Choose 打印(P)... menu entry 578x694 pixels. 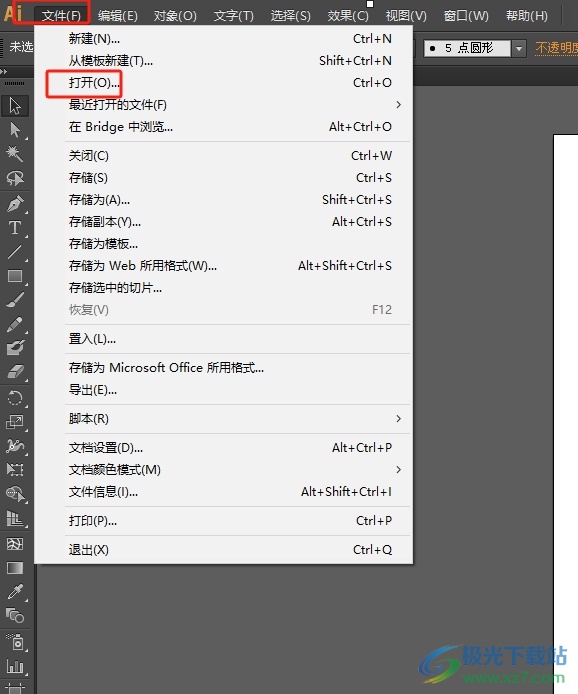coord(223,521)
